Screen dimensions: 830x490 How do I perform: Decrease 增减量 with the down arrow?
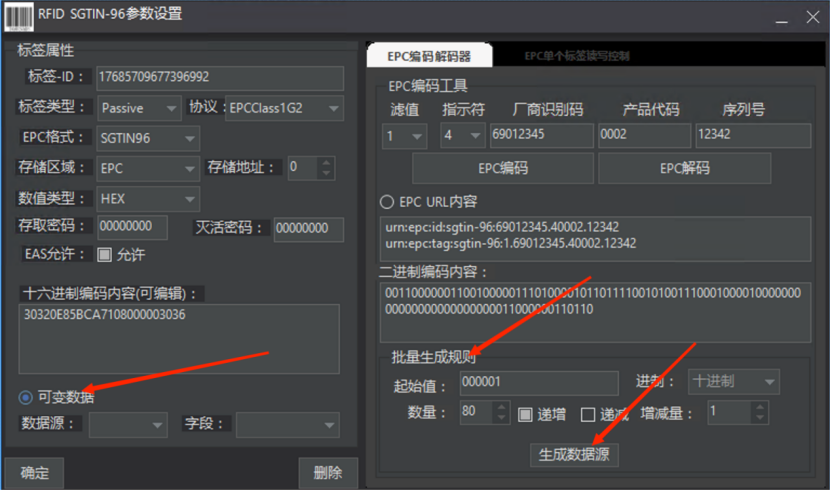760,418
